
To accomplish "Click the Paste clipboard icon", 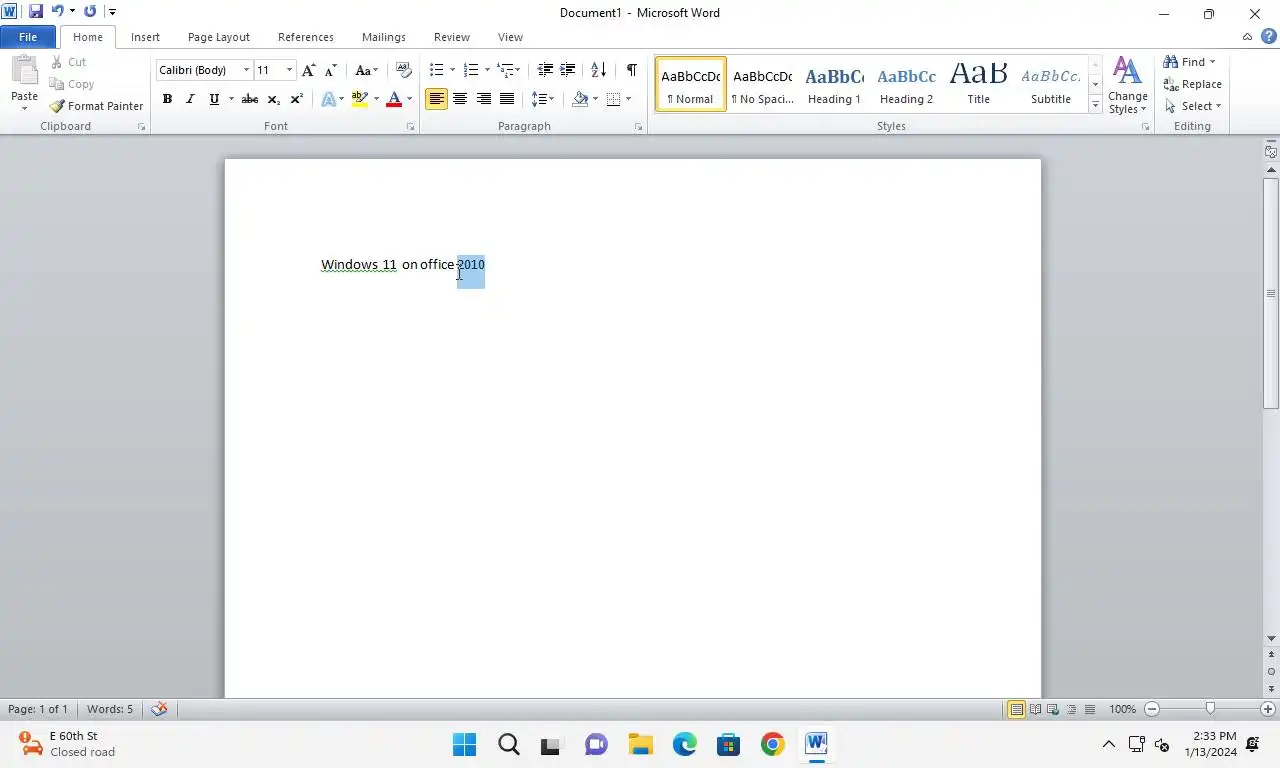I will (x=24, y=72).
